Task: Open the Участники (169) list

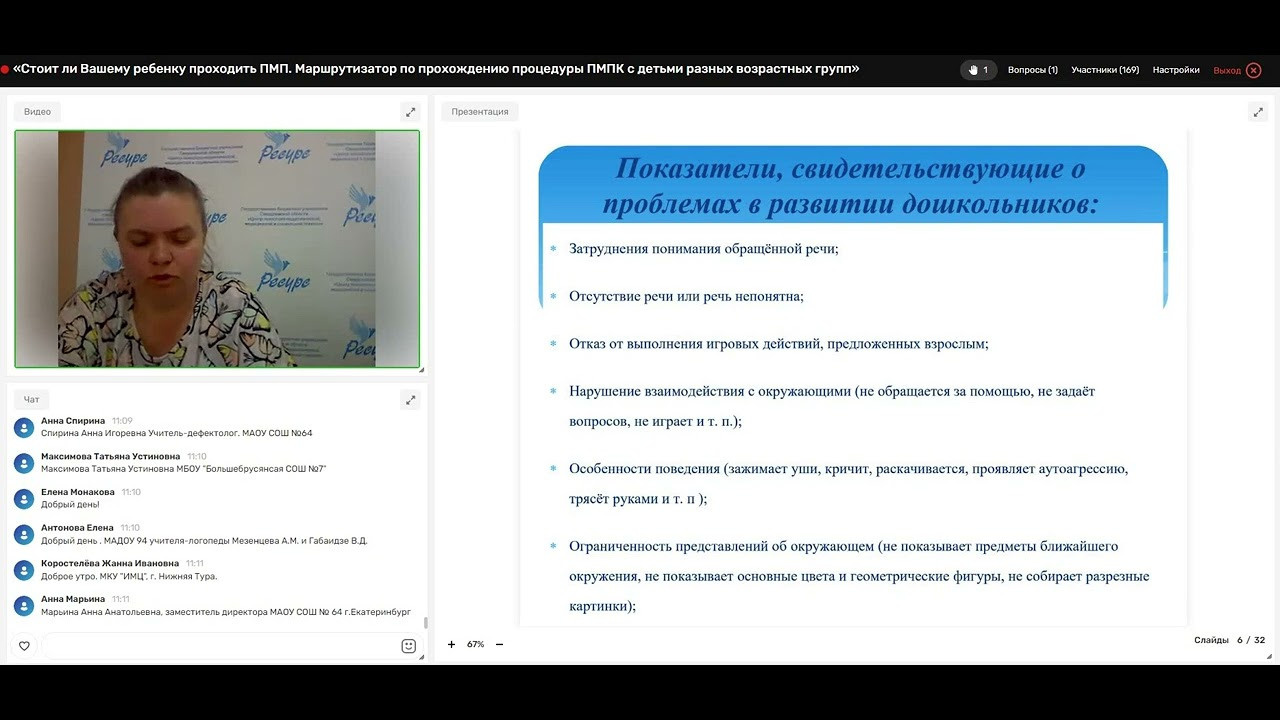Action: point(1105,70)
